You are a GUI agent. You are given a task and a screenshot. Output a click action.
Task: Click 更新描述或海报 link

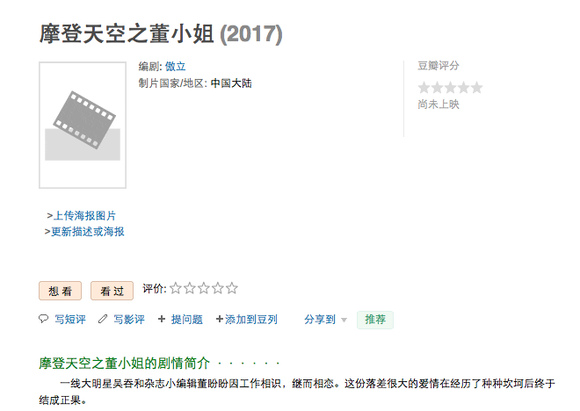(88, 232)
